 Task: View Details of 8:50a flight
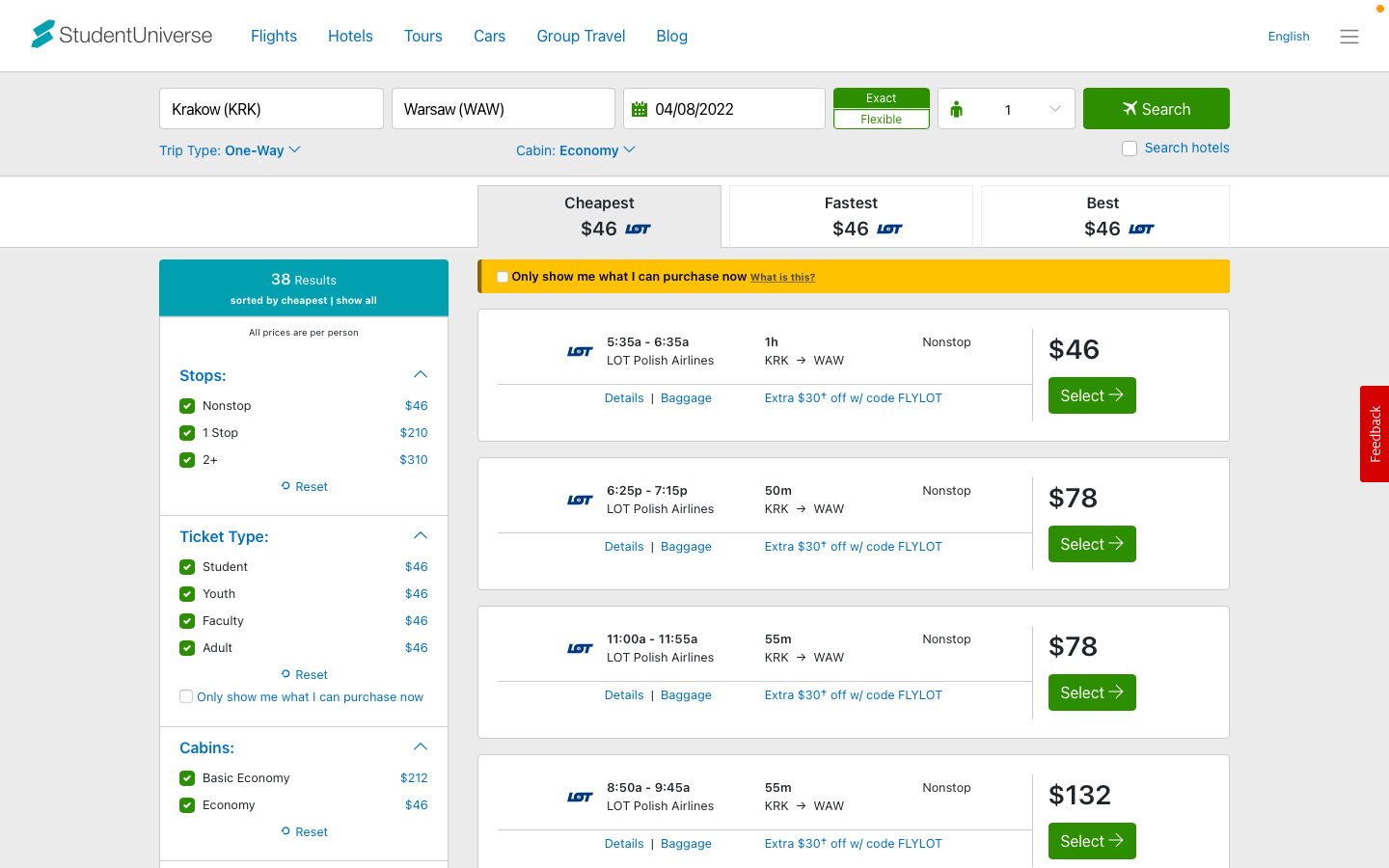(x=624, y=844)
